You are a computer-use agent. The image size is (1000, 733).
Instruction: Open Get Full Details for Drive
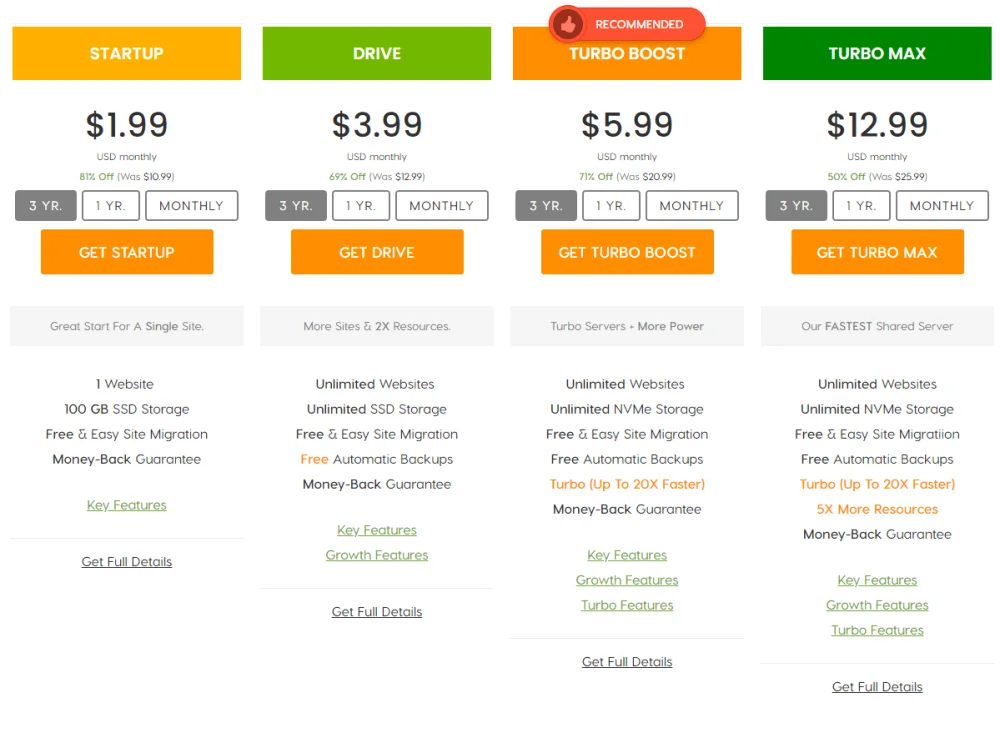coord(377,612)
